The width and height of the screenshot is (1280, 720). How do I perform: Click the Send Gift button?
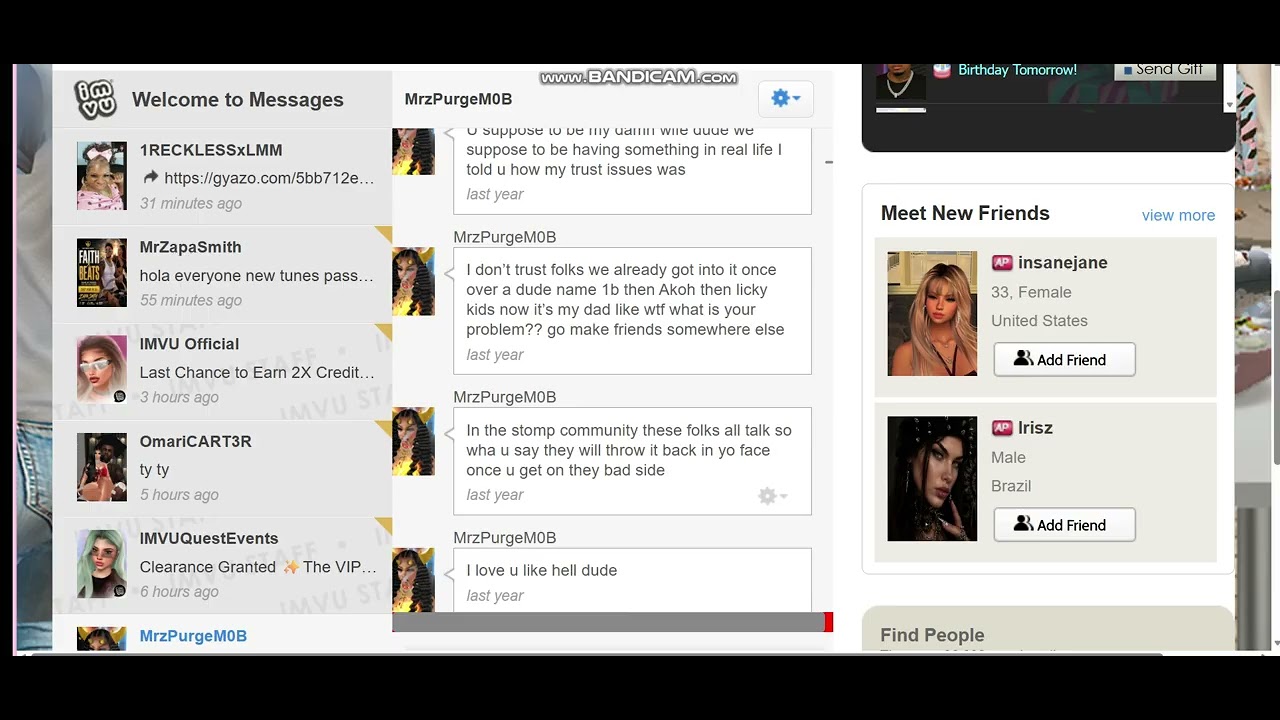click(1166, 70)
